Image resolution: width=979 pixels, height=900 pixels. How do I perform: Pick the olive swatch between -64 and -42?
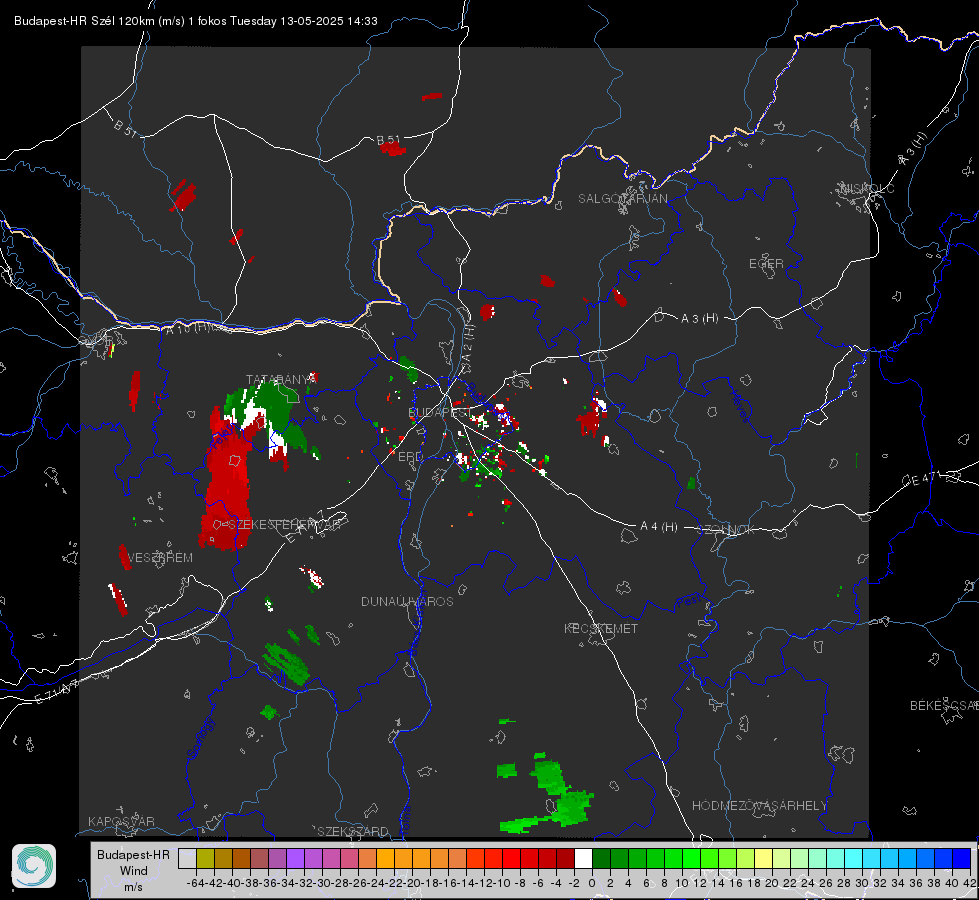point(205,858)
